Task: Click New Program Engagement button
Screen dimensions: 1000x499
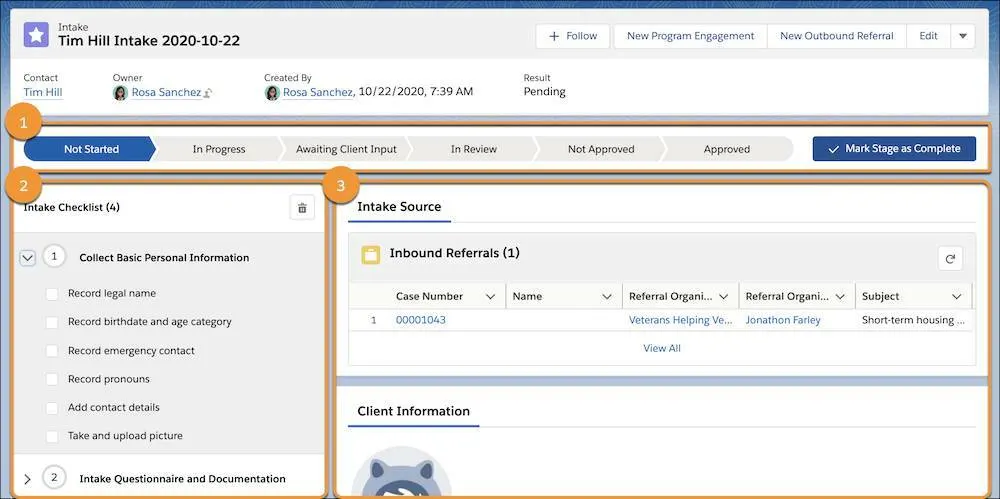Action: (x=691, y=36)
